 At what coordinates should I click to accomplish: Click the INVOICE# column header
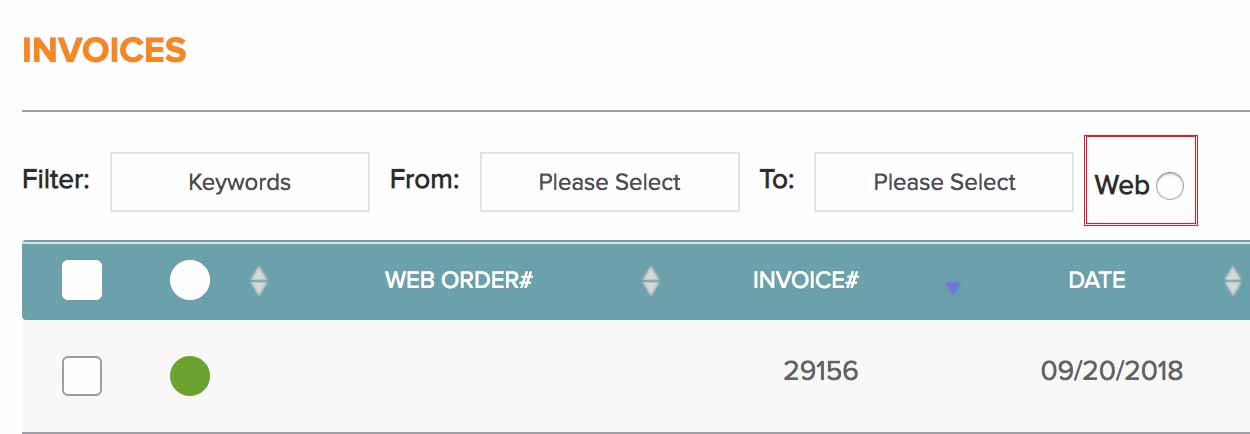[x=805, y=280]
